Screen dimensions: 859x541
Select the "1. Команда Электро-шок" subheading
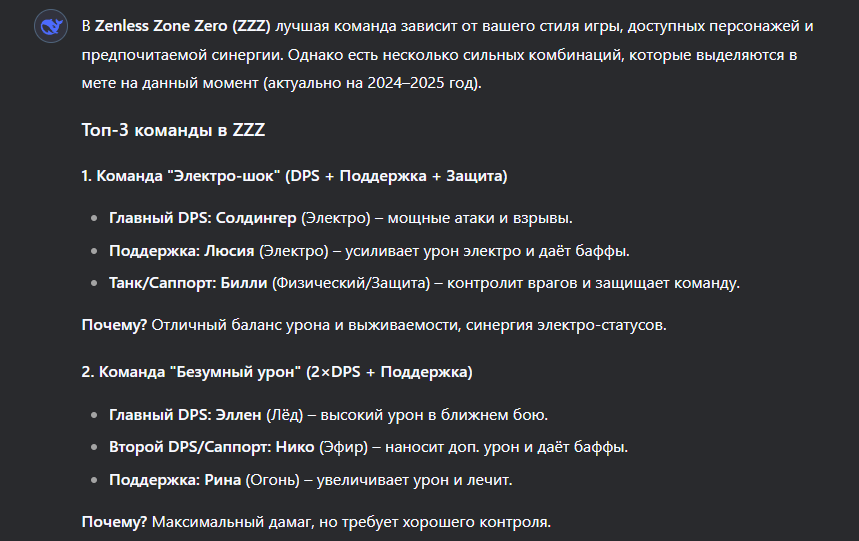point(294,176)
